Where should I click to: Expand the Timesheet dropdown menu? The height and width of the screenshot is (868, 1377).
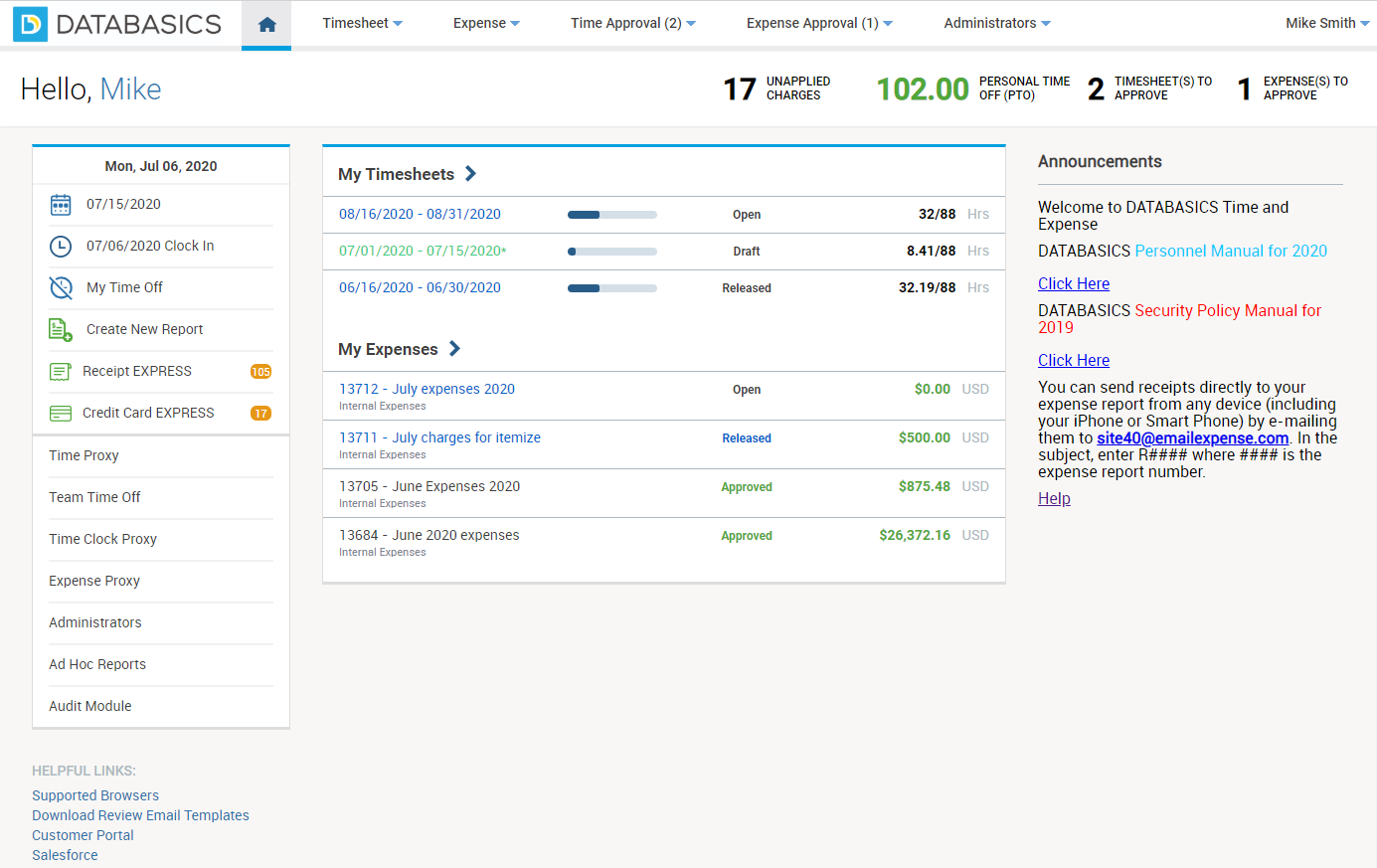pos(362,23)
